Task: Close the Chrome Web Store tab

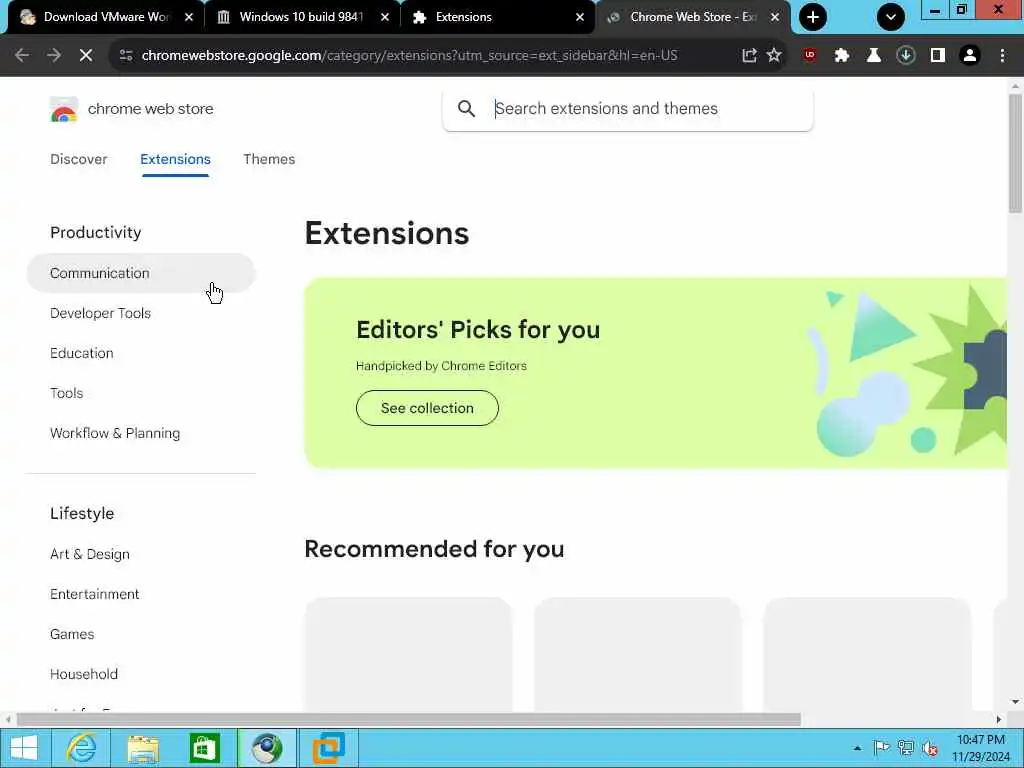Action: [x=775, y=18]
